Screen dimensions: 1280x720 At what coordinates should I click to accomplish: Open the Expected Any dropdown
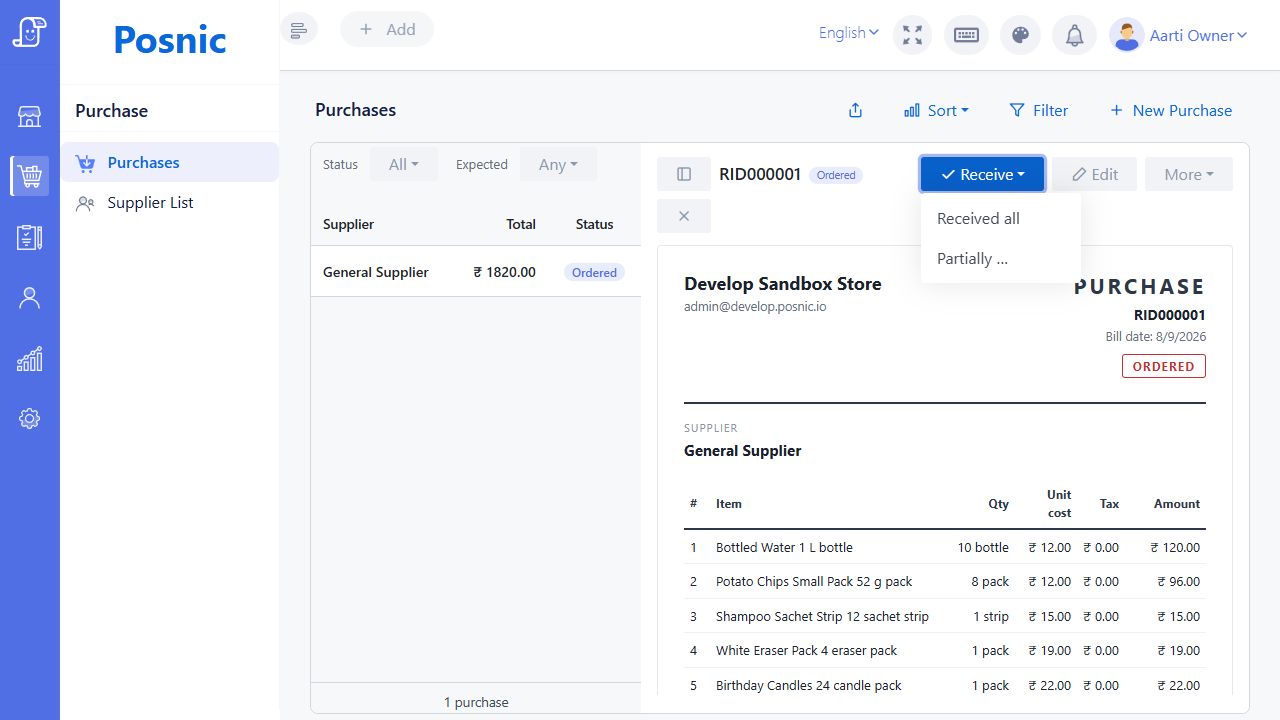[558, 164]
